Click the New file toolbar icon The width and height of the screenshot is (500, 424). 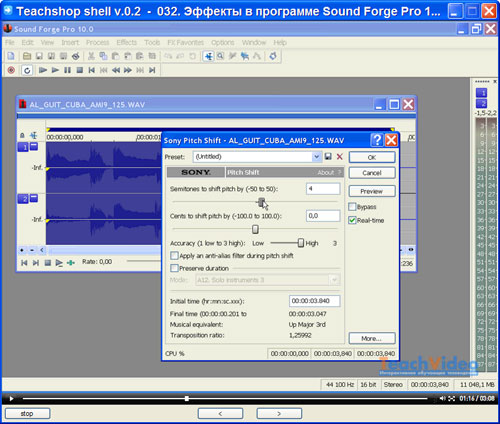pos(11,56)
